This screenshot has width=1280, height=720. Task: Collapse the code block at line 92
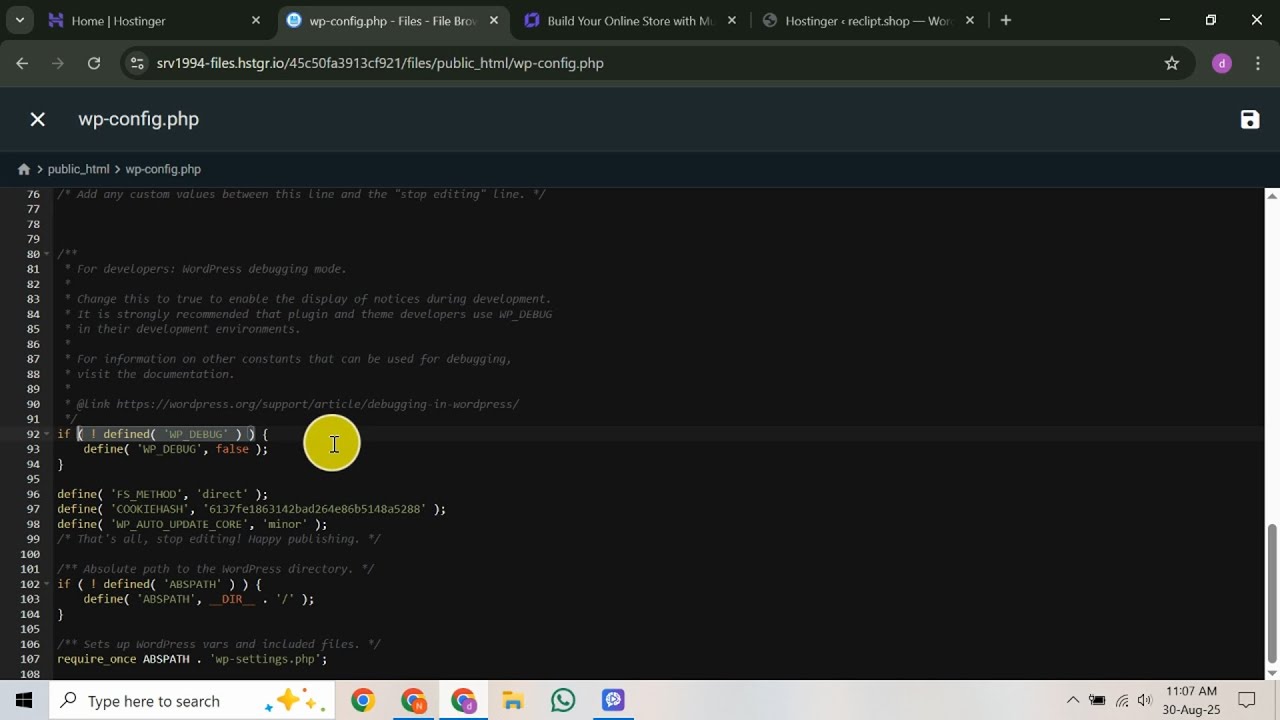(x=47, y=434)
